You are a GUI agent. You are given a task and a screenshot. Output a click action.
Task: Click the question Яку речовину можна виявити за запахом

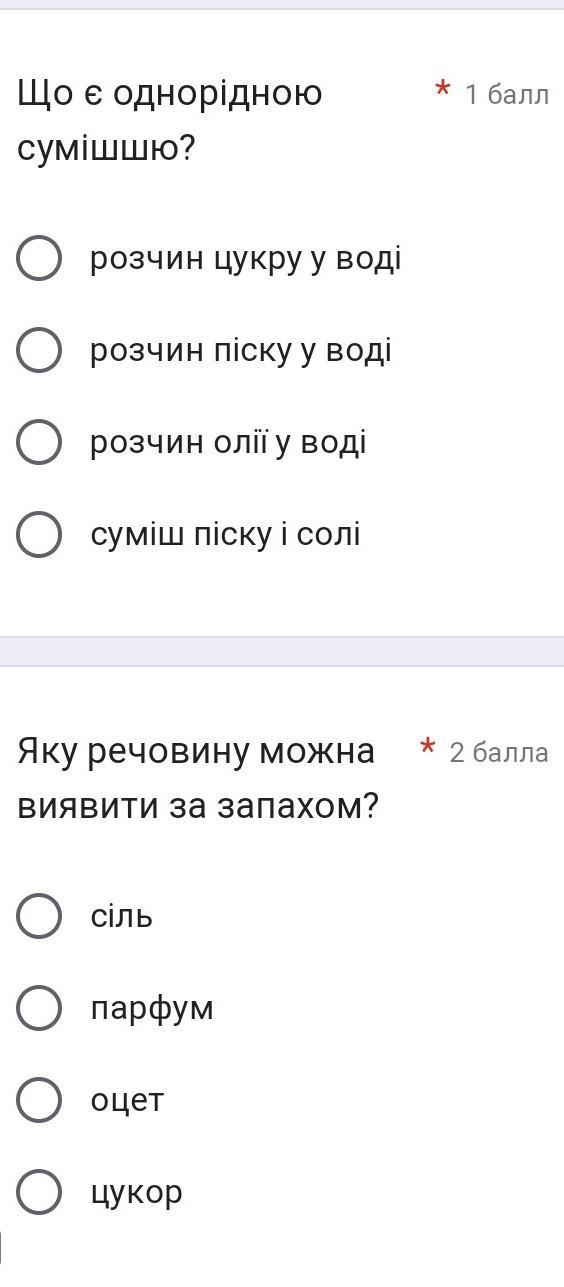(x=198, y=778)
